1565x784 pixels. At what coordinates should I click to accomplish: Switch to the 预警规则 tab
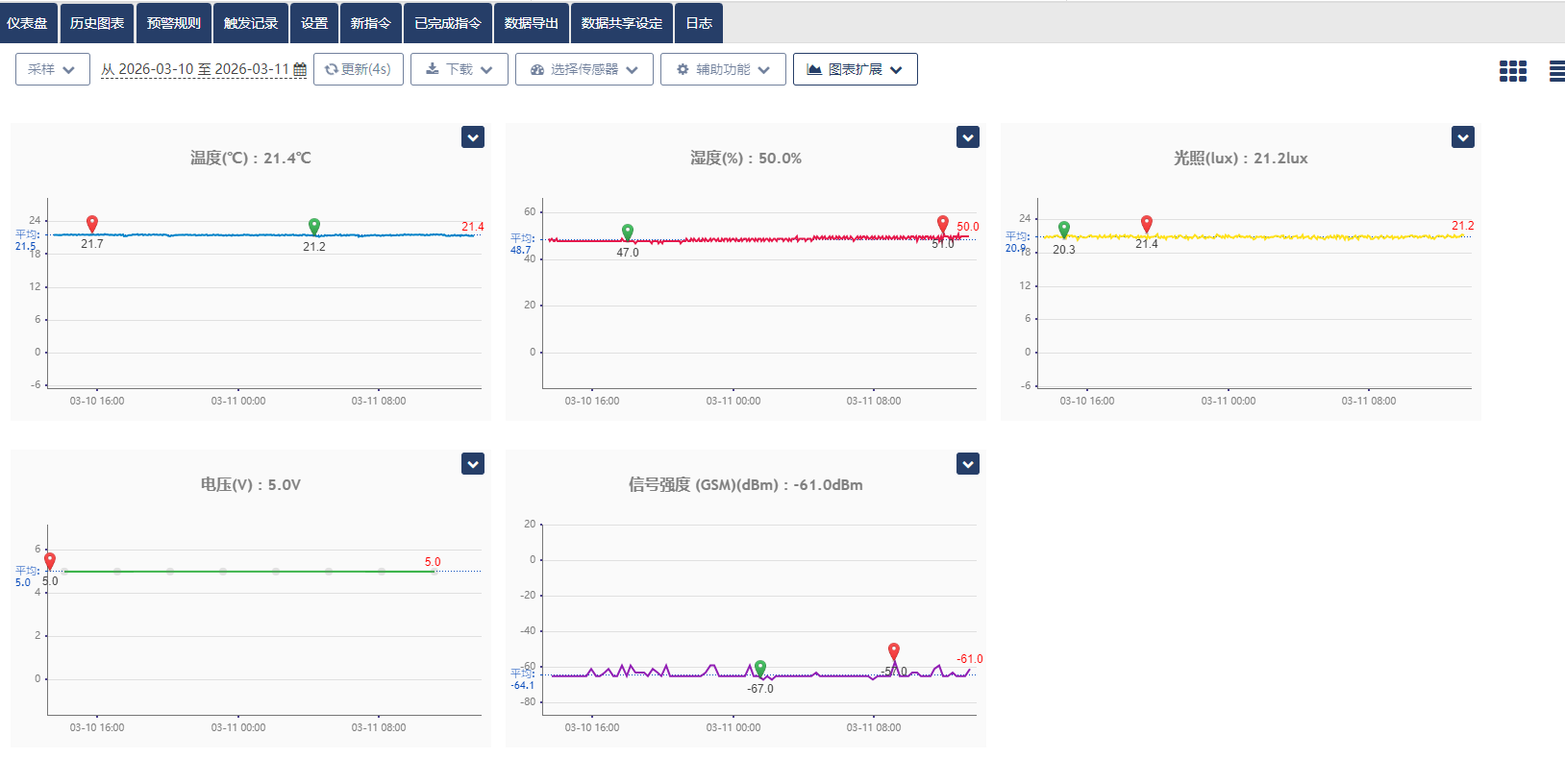pyautogui.click(x=174, y=23)
